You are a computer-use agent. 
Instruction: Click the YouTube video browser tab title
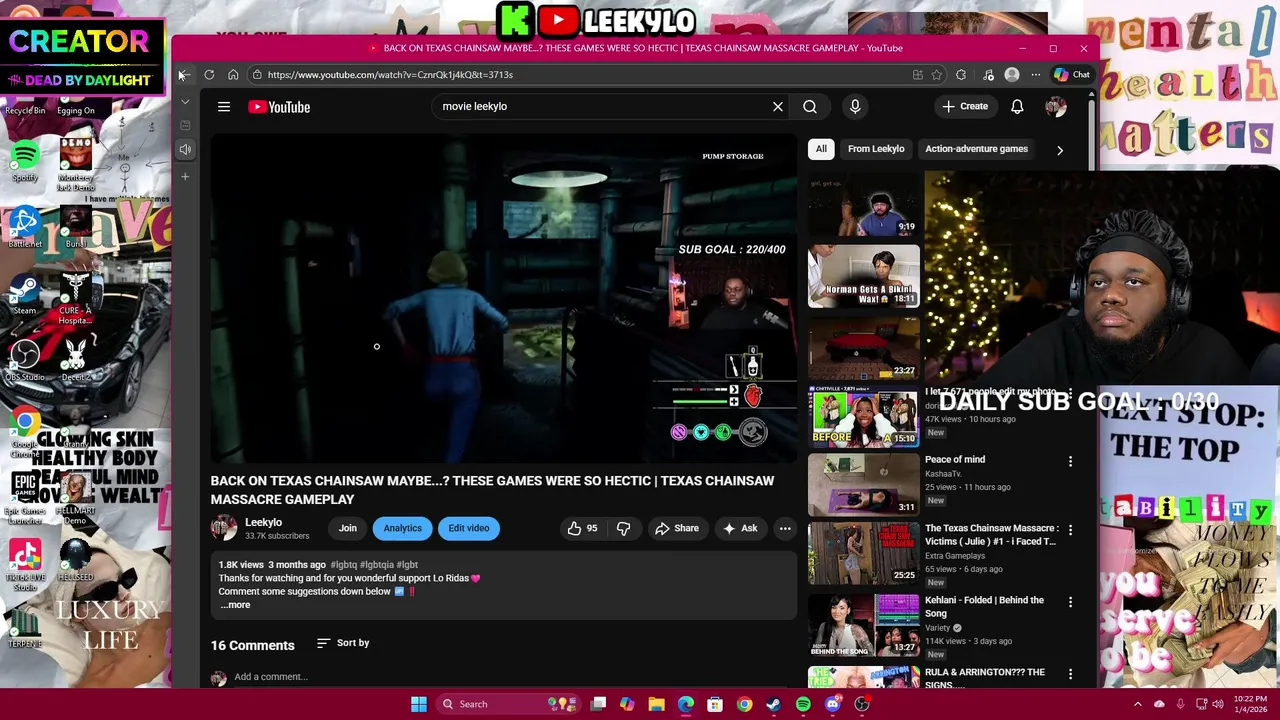click(636, 48)
